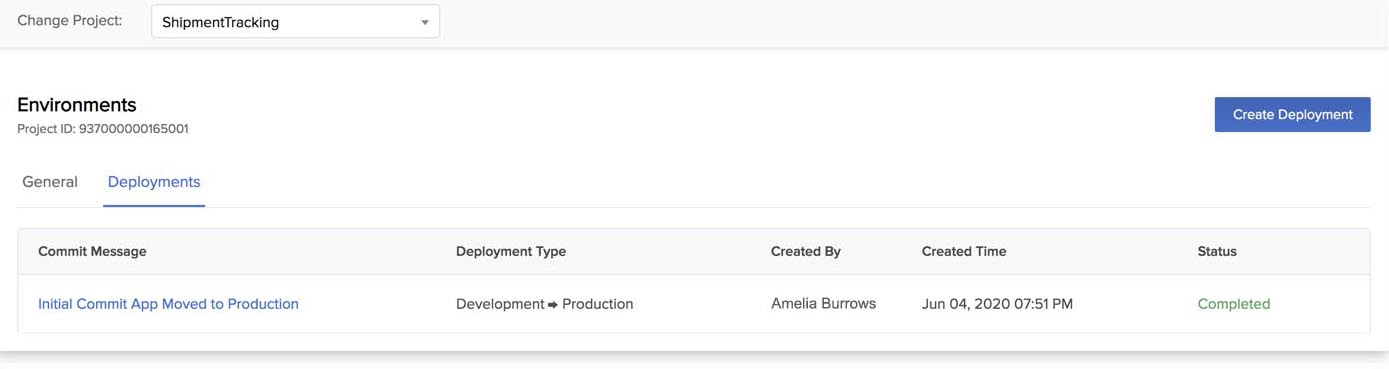
Task: Click the Amelia Burrows creator name
Action: (823, 304)
